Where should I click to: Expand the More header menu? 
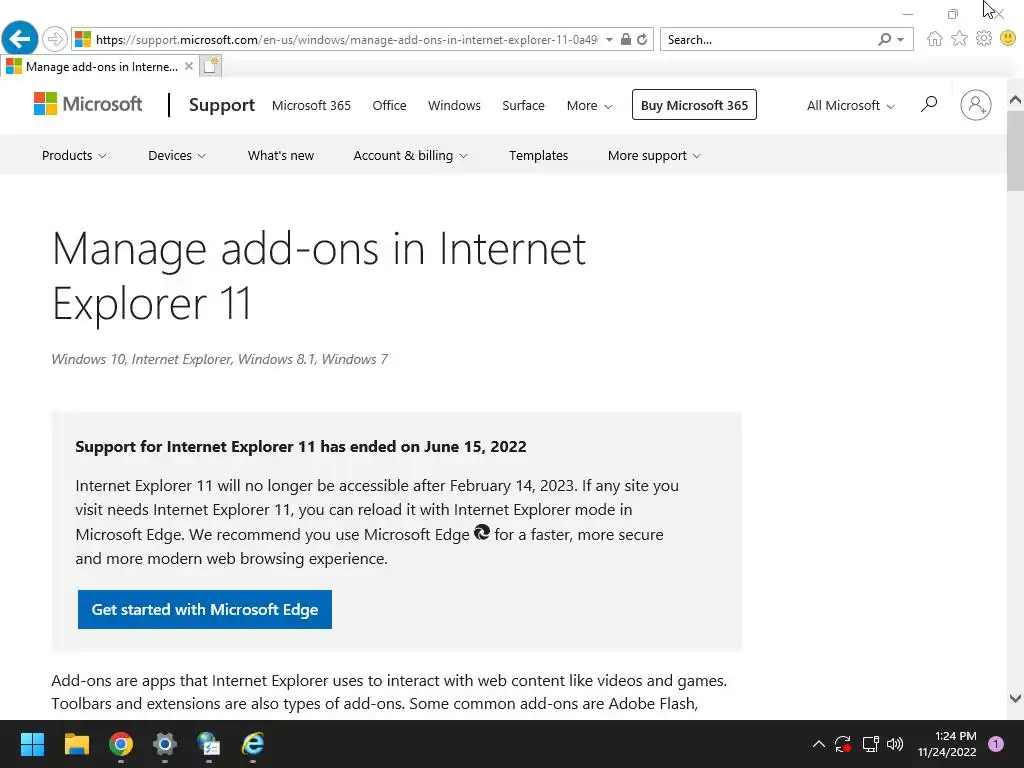(589, 105)
